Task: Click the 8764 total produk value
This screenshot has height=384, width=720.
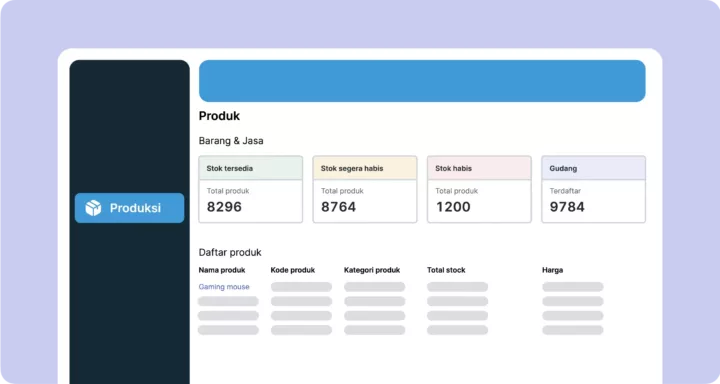Action: [x=338, y=207]
